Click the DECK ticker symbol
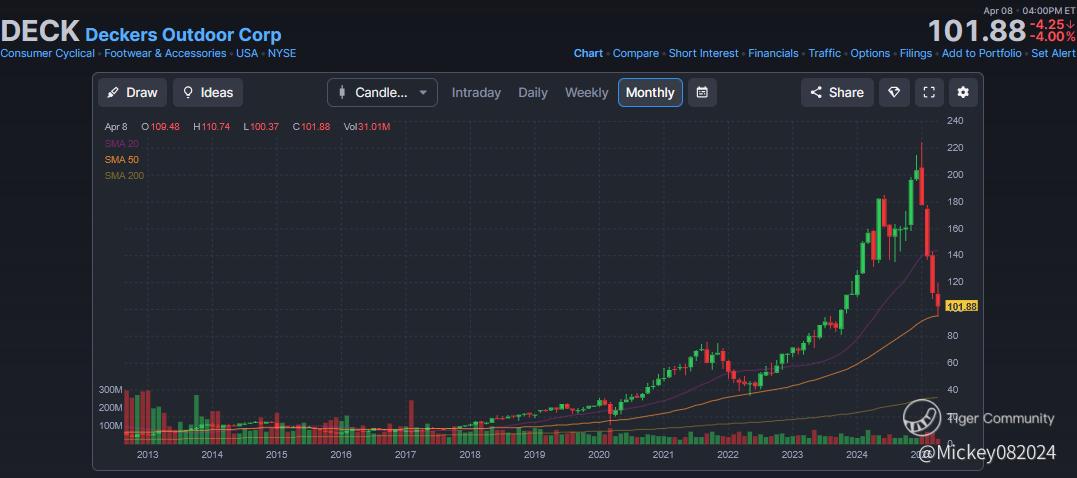1077x478 pixels. point(40,32)
